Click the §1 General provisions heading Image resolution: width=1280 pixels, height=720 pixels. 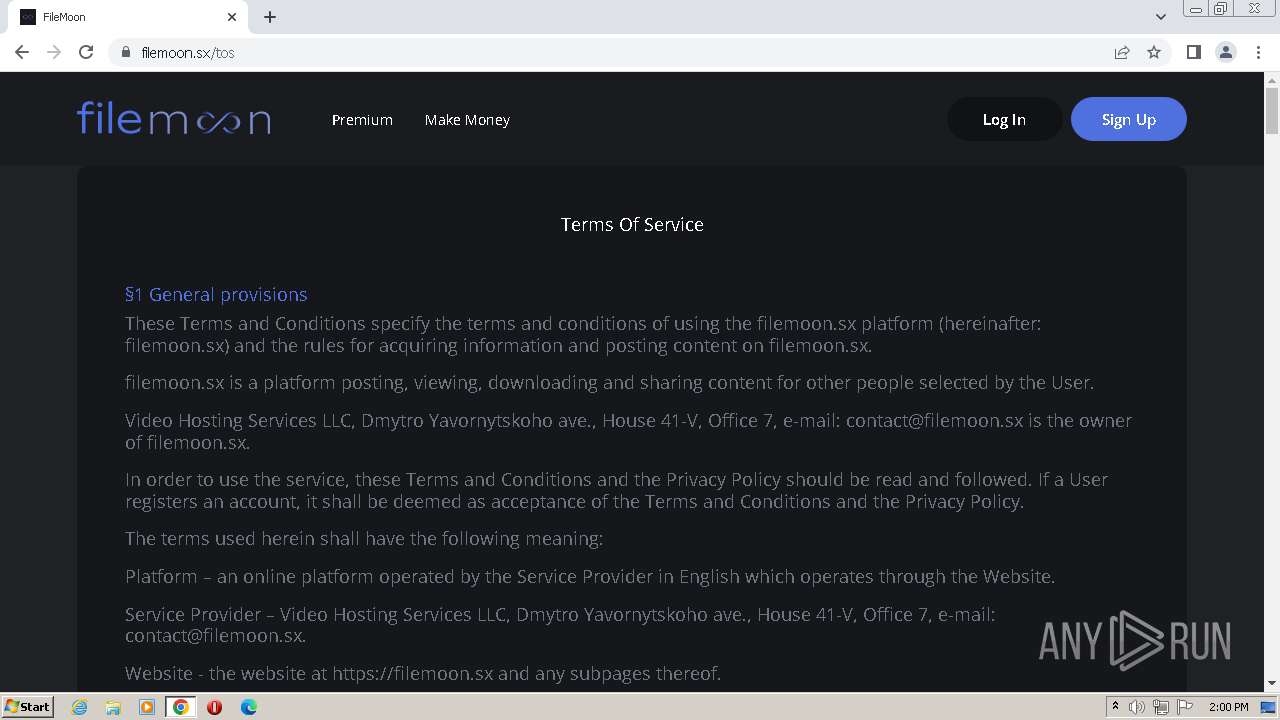click(216, 294)
